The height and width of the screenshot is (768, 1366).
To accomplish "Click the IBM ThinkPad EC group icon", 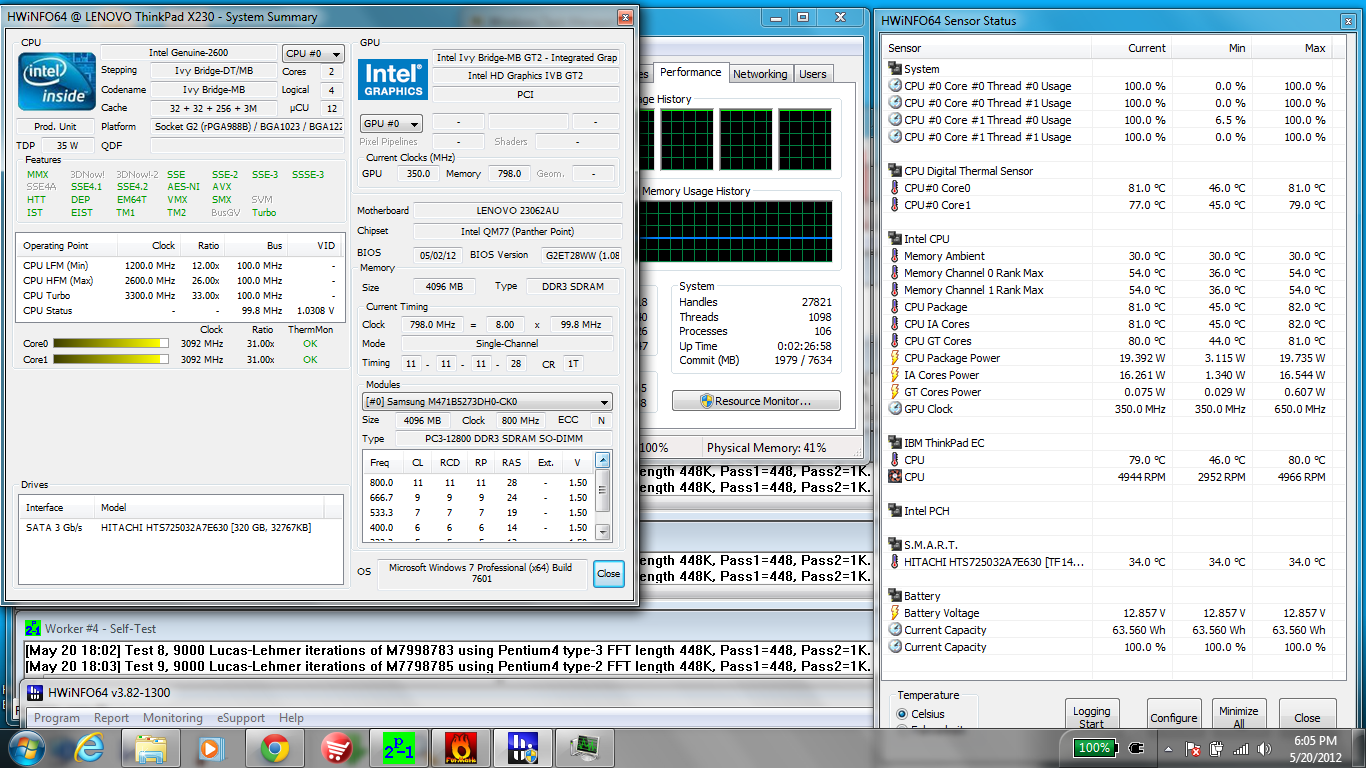I will pos(895,443).
